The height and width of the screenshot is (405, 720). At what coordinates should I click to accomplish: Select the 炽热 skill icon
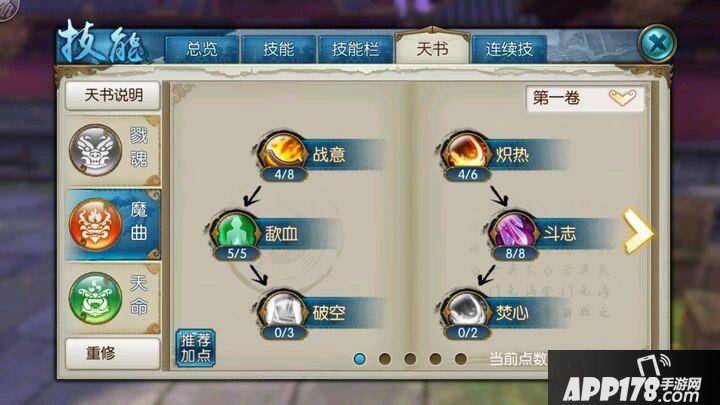click(466, 152)
